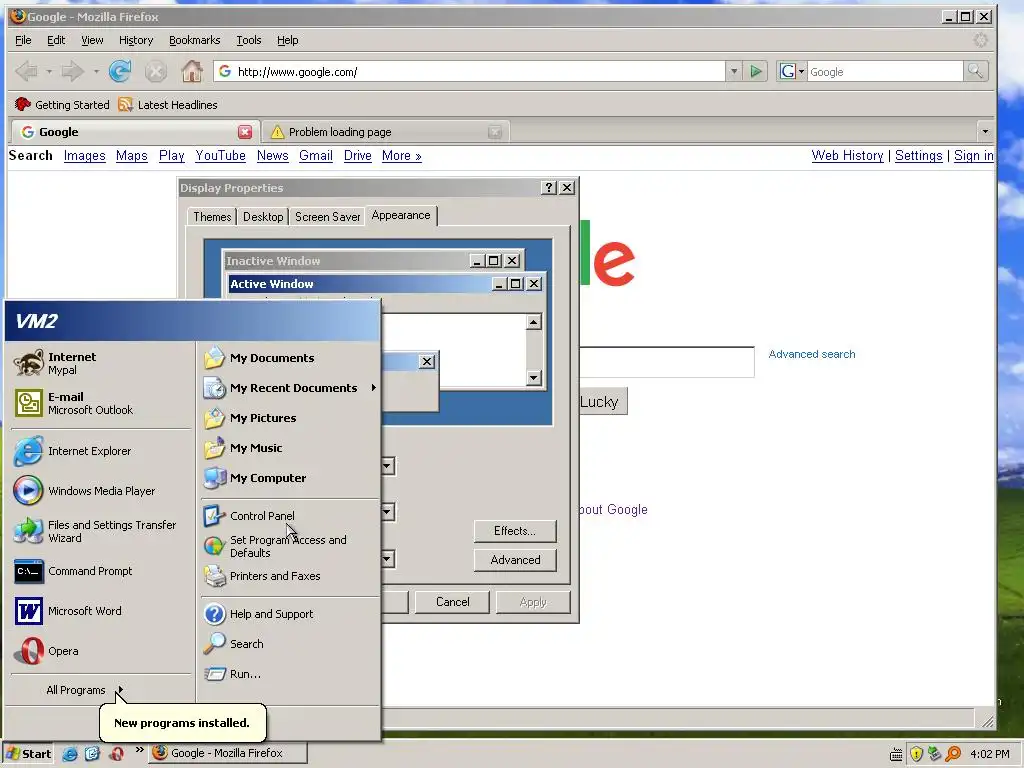Click Display Properties help question button
This screenshot has height=768, width=1024.
pos(549,188)
